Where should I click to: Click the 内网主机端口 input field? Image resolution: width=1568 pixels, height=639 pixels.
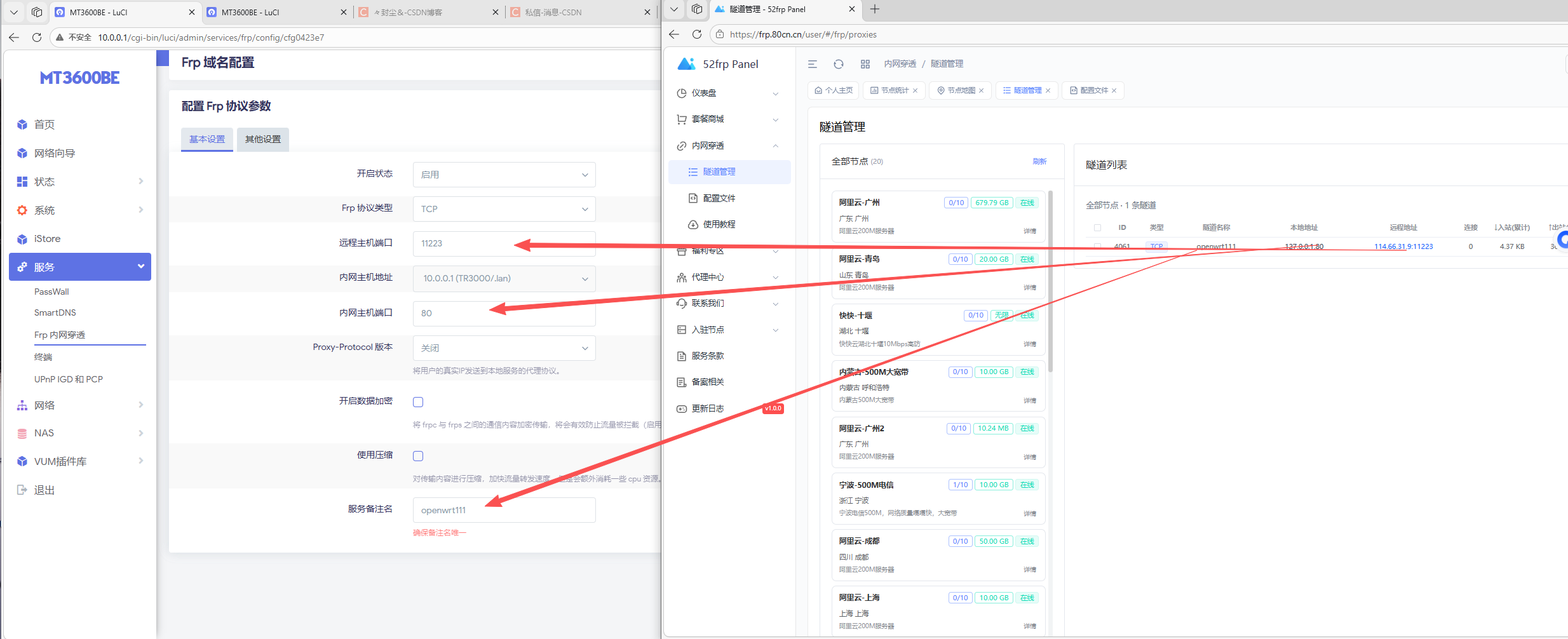pos(504,313)
